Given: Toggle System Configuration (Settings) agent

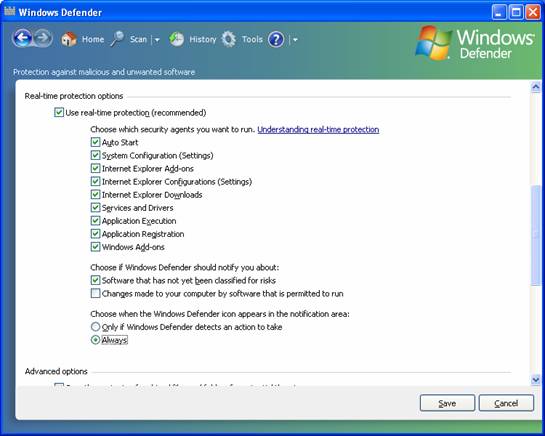Looking at the screenshot, I should 95,155.
